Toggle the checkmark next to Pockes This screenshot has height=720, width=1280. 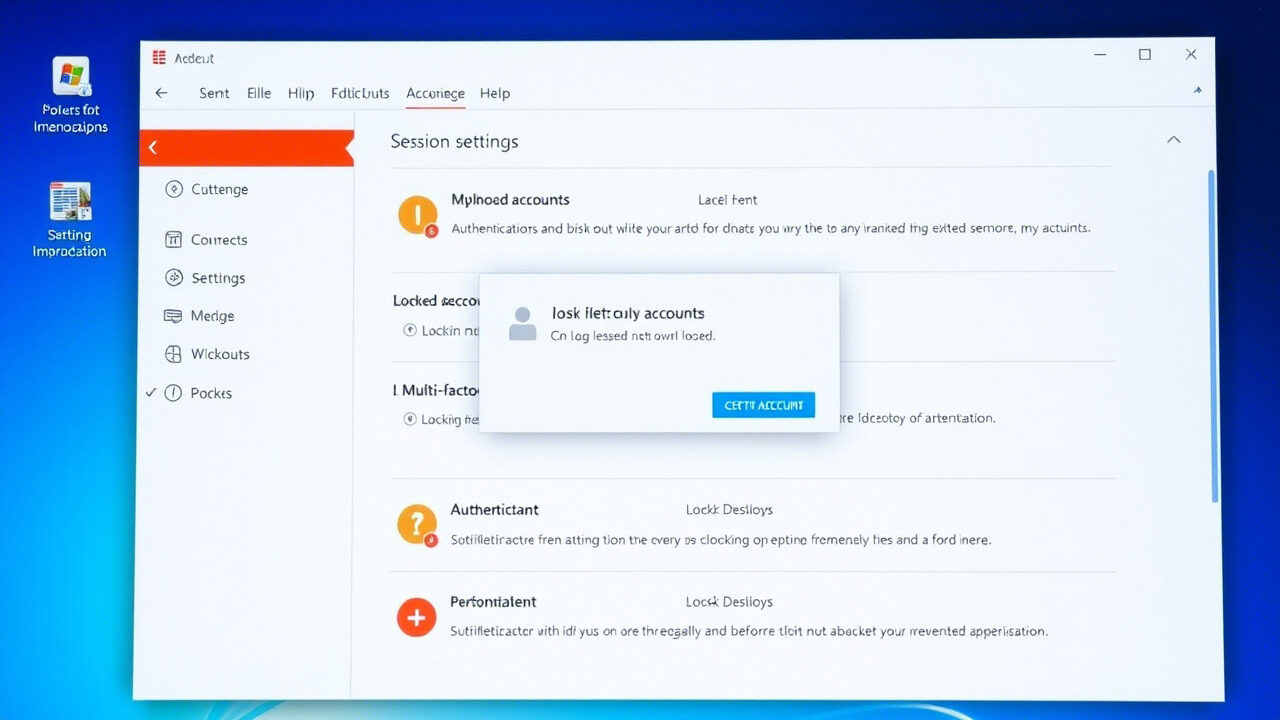pos(153,392)
